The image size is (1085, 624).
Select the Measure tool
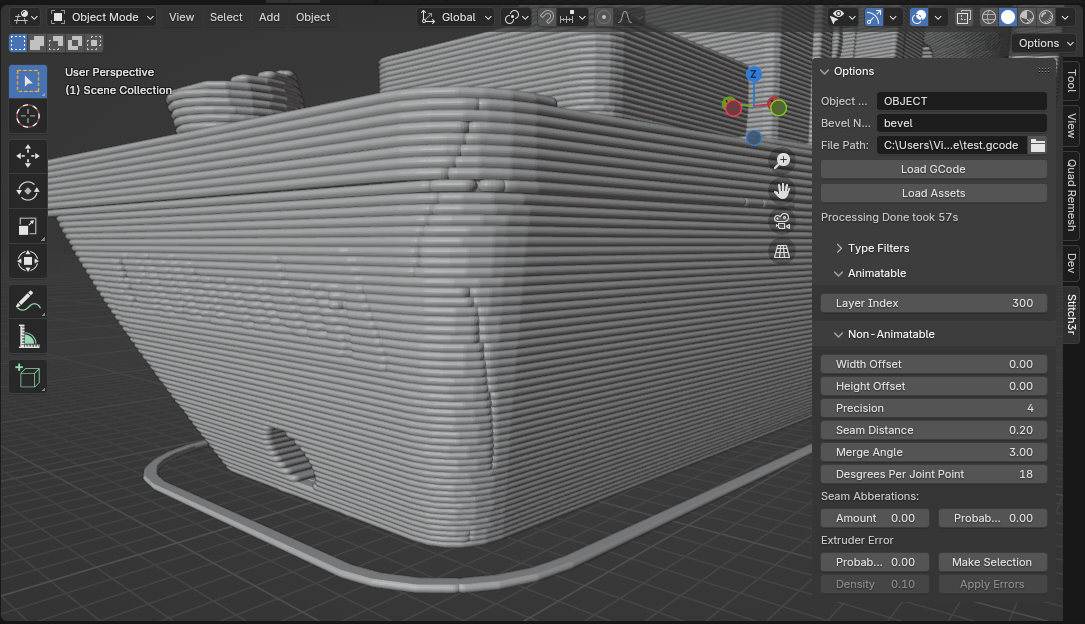tap(28, 337)
